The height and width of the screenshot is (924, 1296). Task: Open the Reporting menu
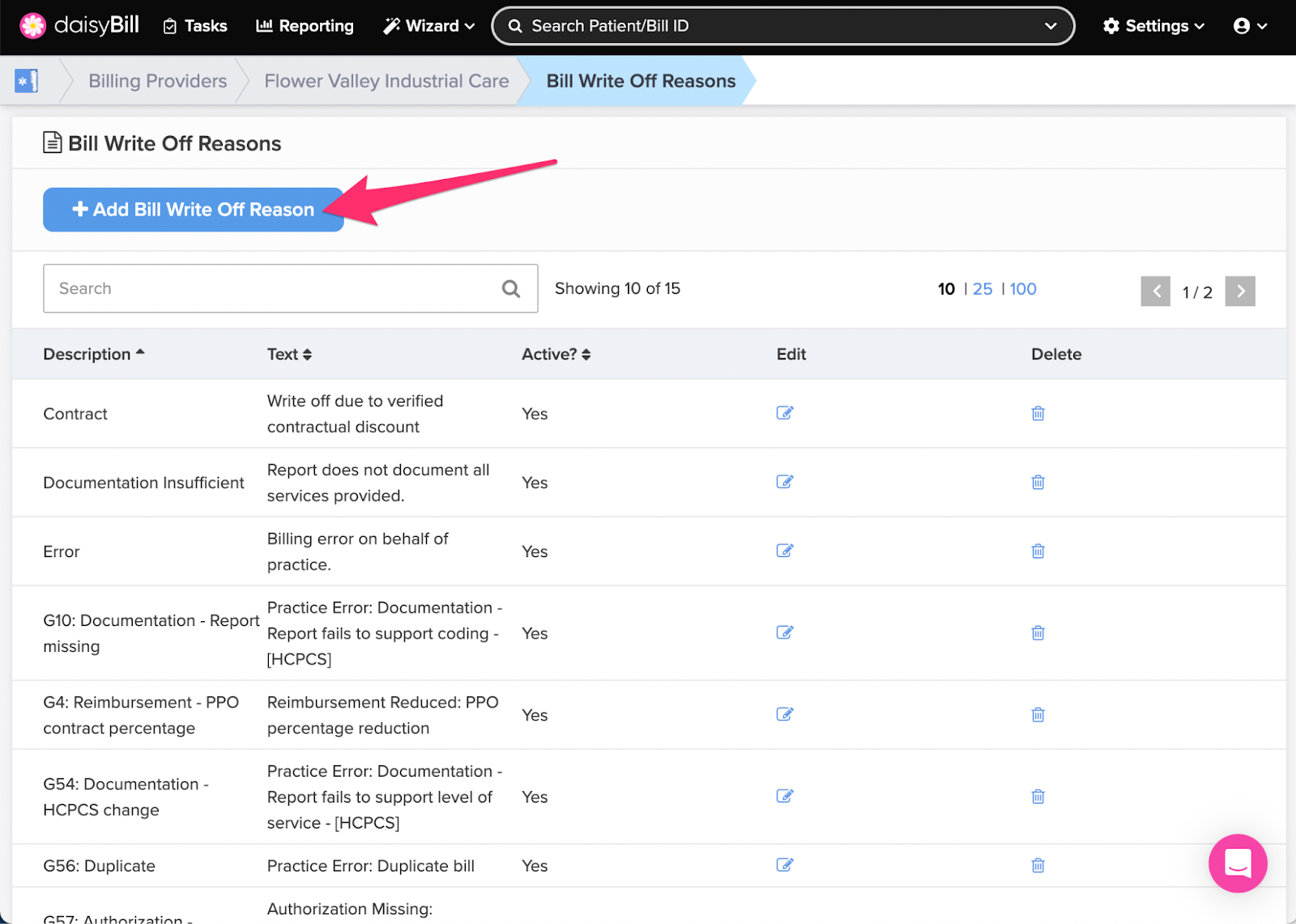coord(305,26)
